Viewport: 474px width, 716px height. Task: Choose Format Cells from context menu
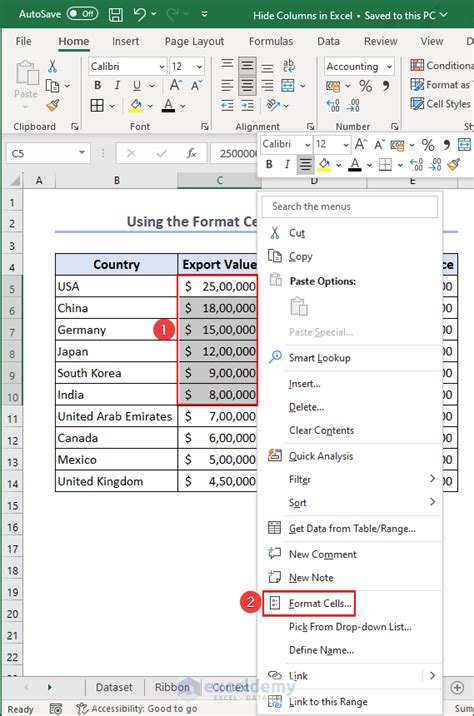[309, 604]
